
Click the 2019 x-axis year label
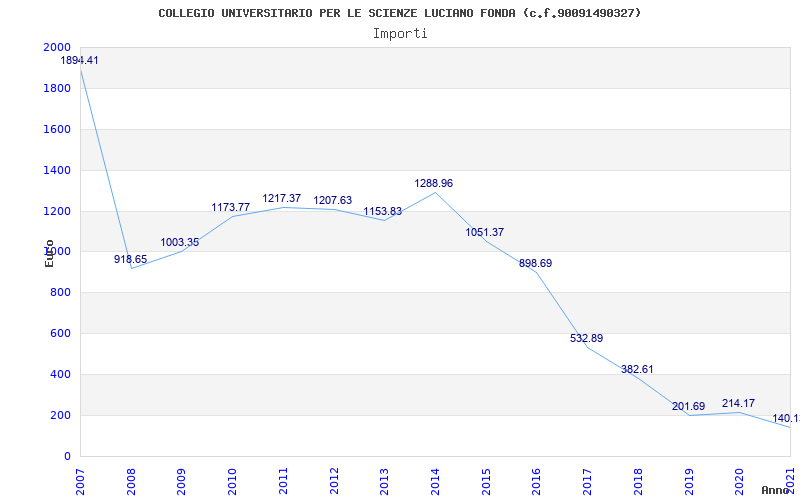point(689,482)
